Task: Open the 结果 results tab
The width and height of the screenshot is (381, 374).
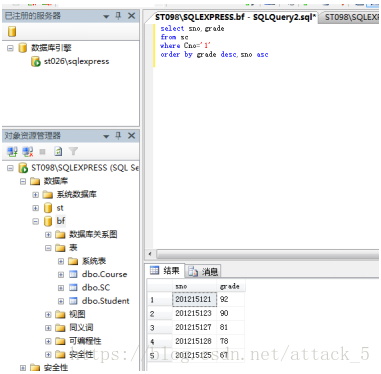Action: [165, 271]
